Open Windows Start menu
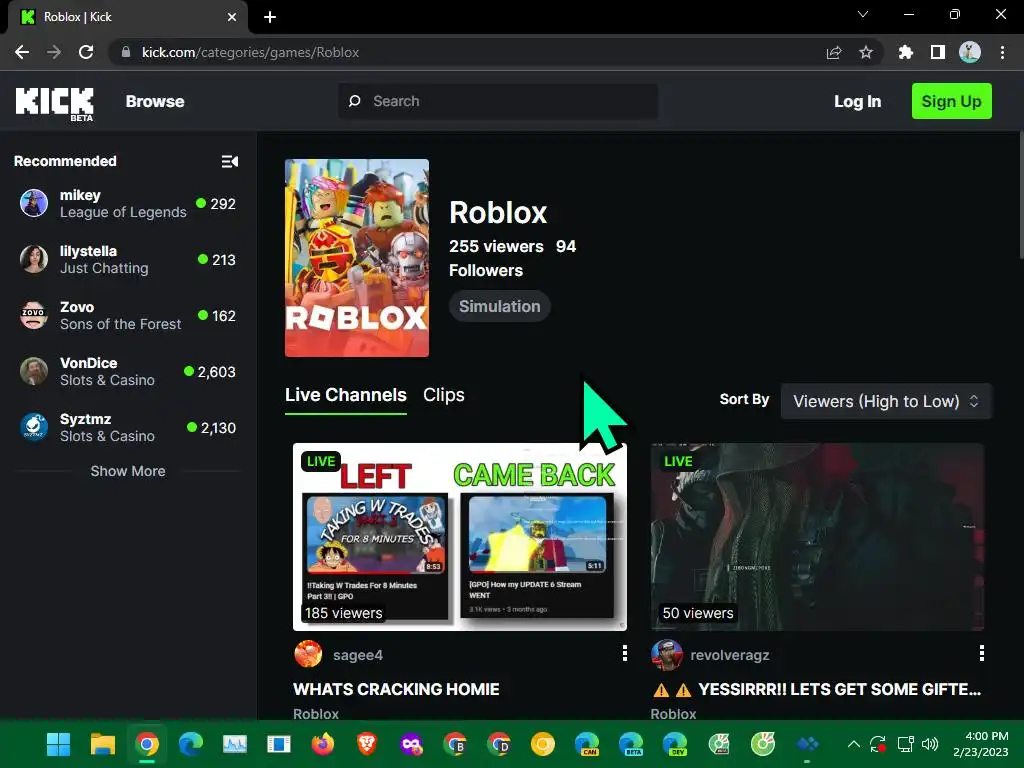Viewport: 1024px width, 768px height. pyautogui.click(x=58, y=744)
